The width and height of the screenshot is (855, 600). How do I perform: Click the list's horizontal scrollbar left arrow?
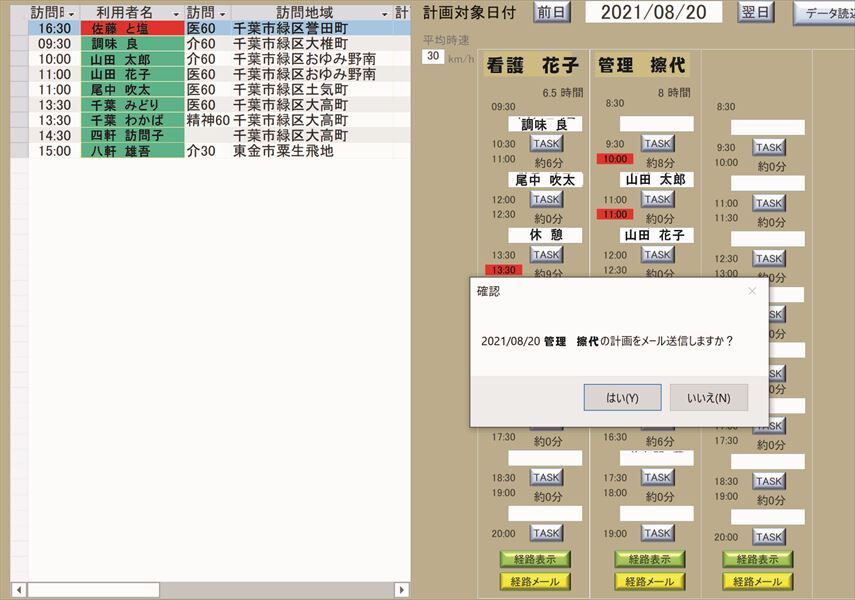[19, 590]
